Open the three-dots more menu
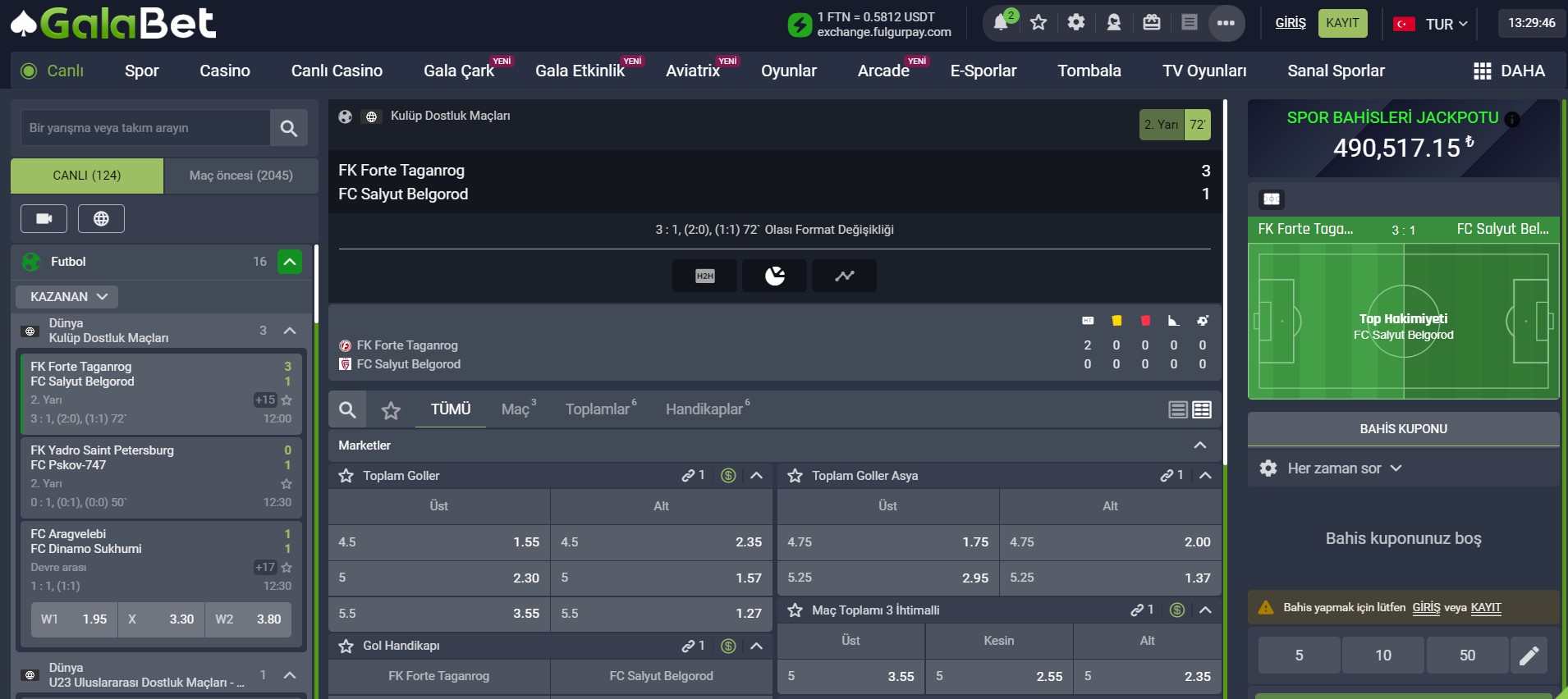Viewport: 1568px width, 699px height. tap(1226, 23)
